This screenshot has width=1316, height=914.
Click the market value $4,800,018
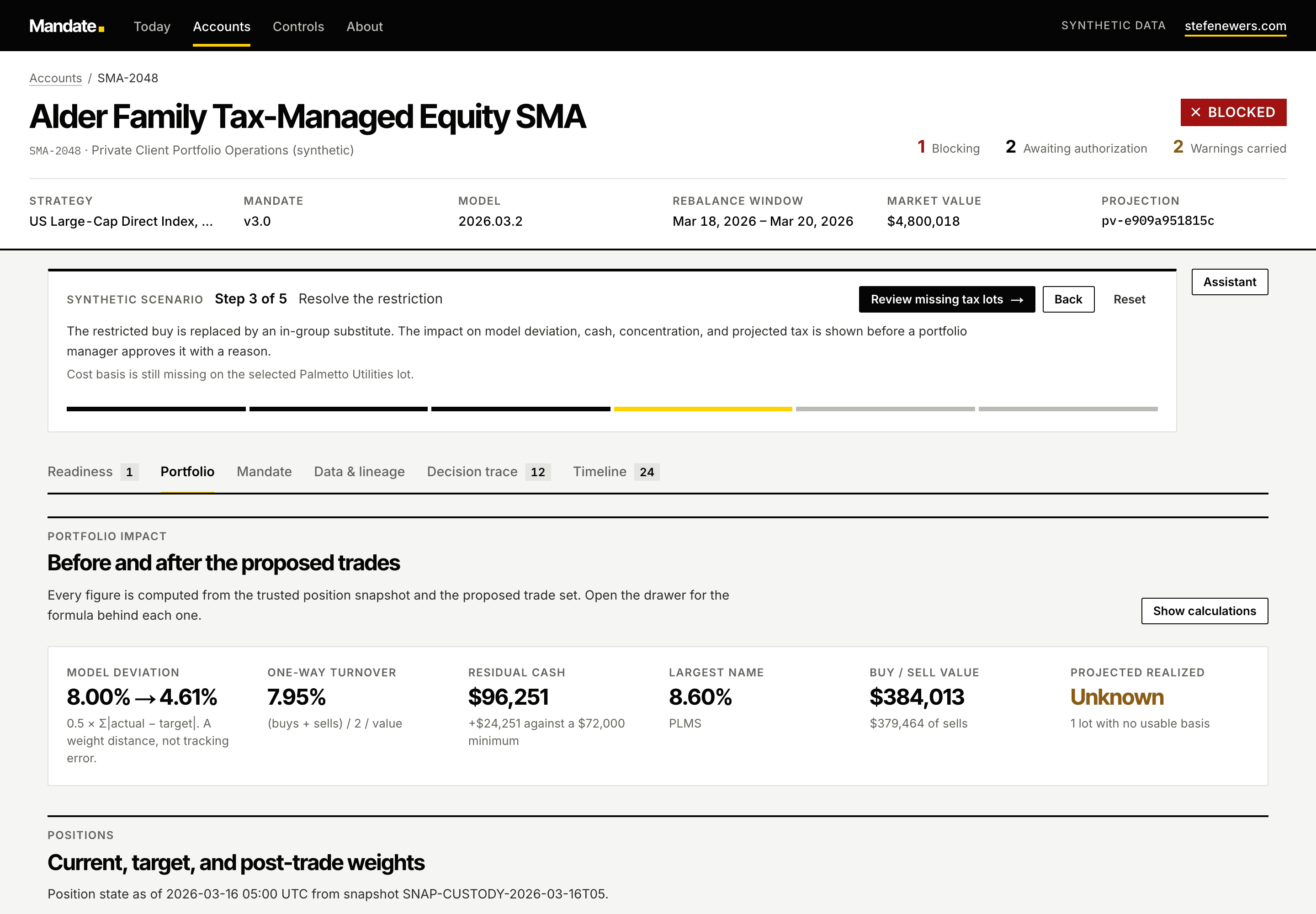pos(923,221)
